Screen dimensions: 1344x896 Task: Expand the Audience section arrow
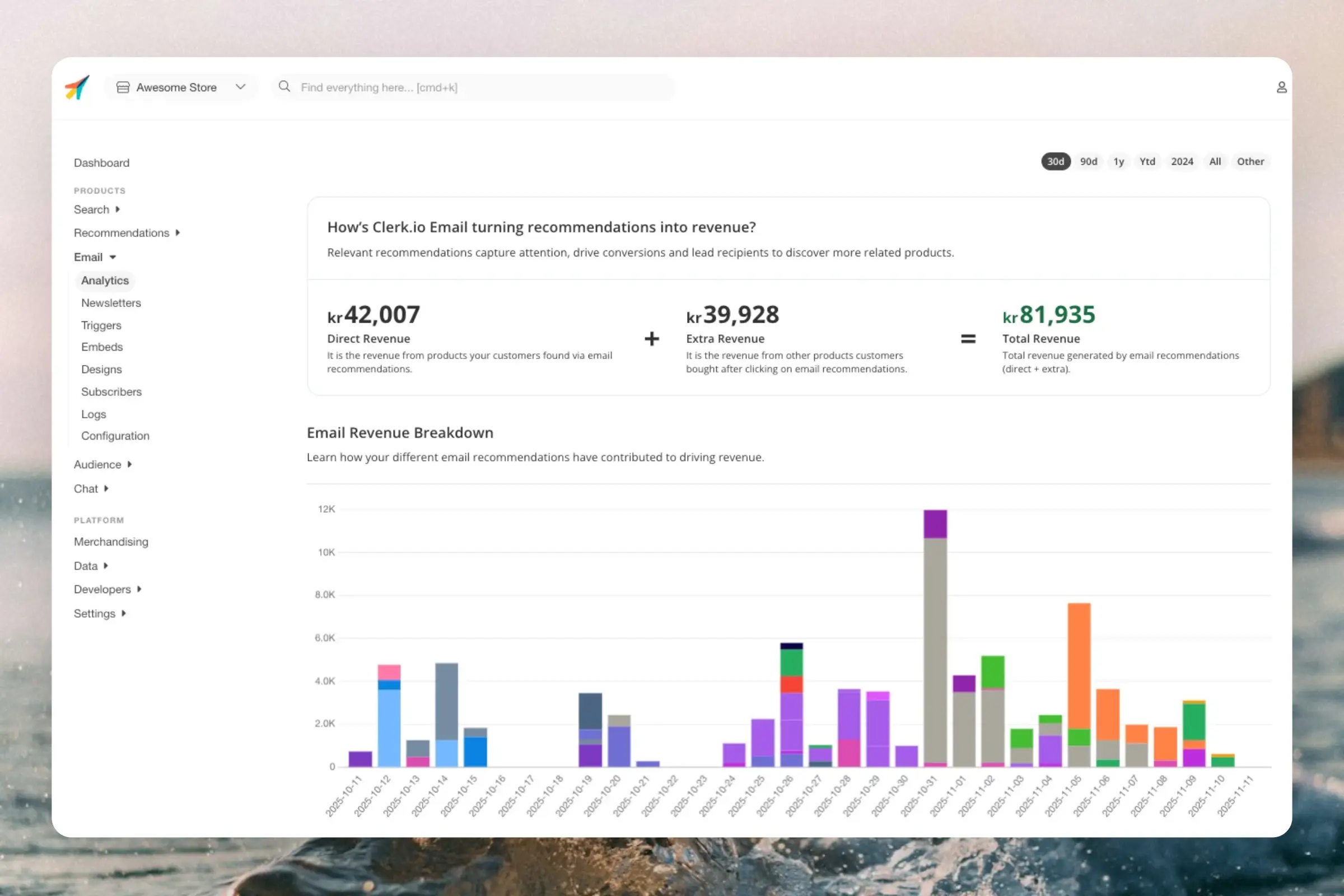pos(130,465)
